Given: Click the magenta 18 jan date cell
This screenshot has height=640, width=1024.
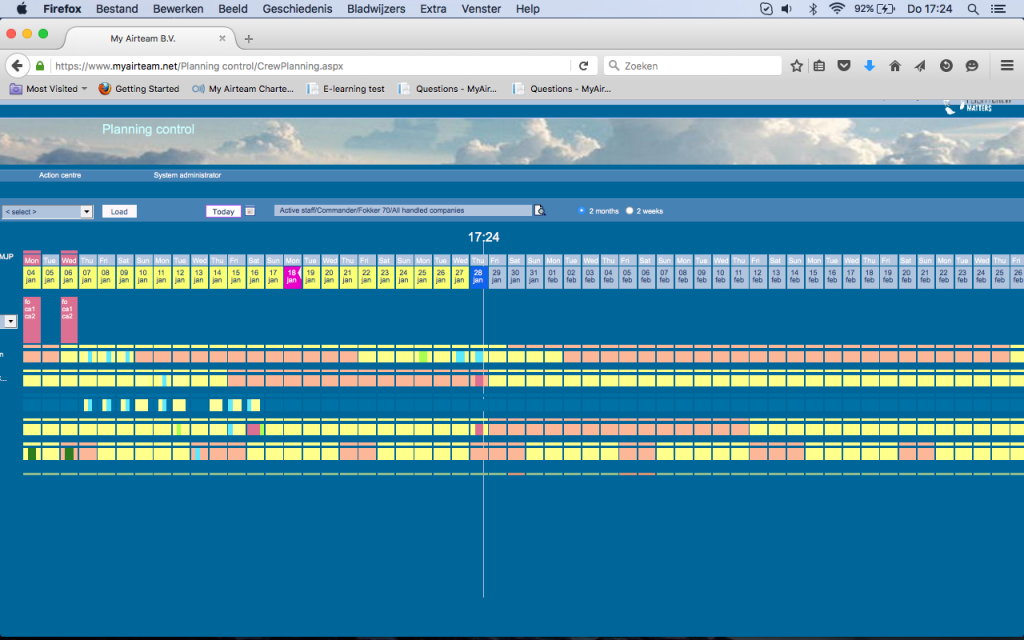Looking at the screenshot, I should pos(292,276).
